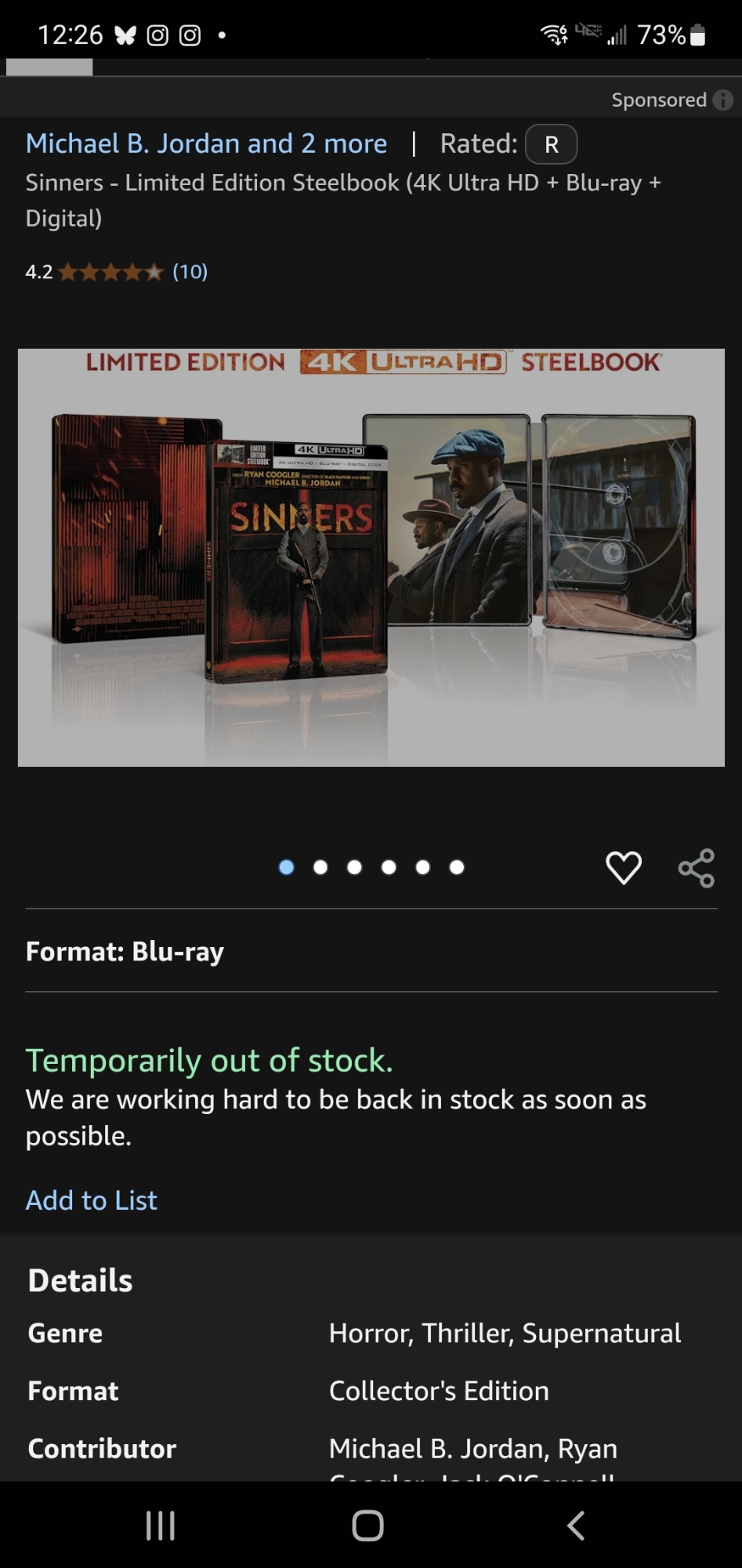Tap the heart wishlist icon

[x=624, y=867]
